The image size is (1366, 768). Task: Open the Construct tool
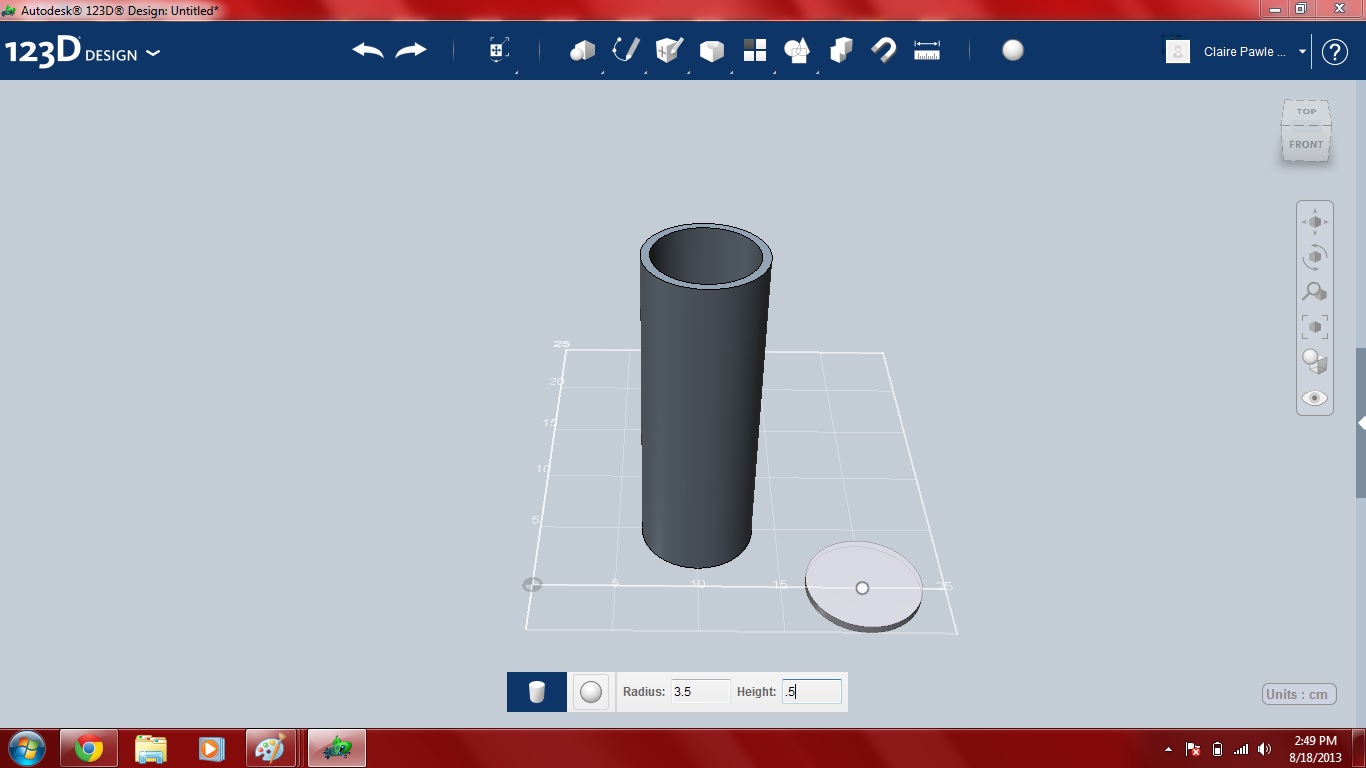(x=669, y=50)
